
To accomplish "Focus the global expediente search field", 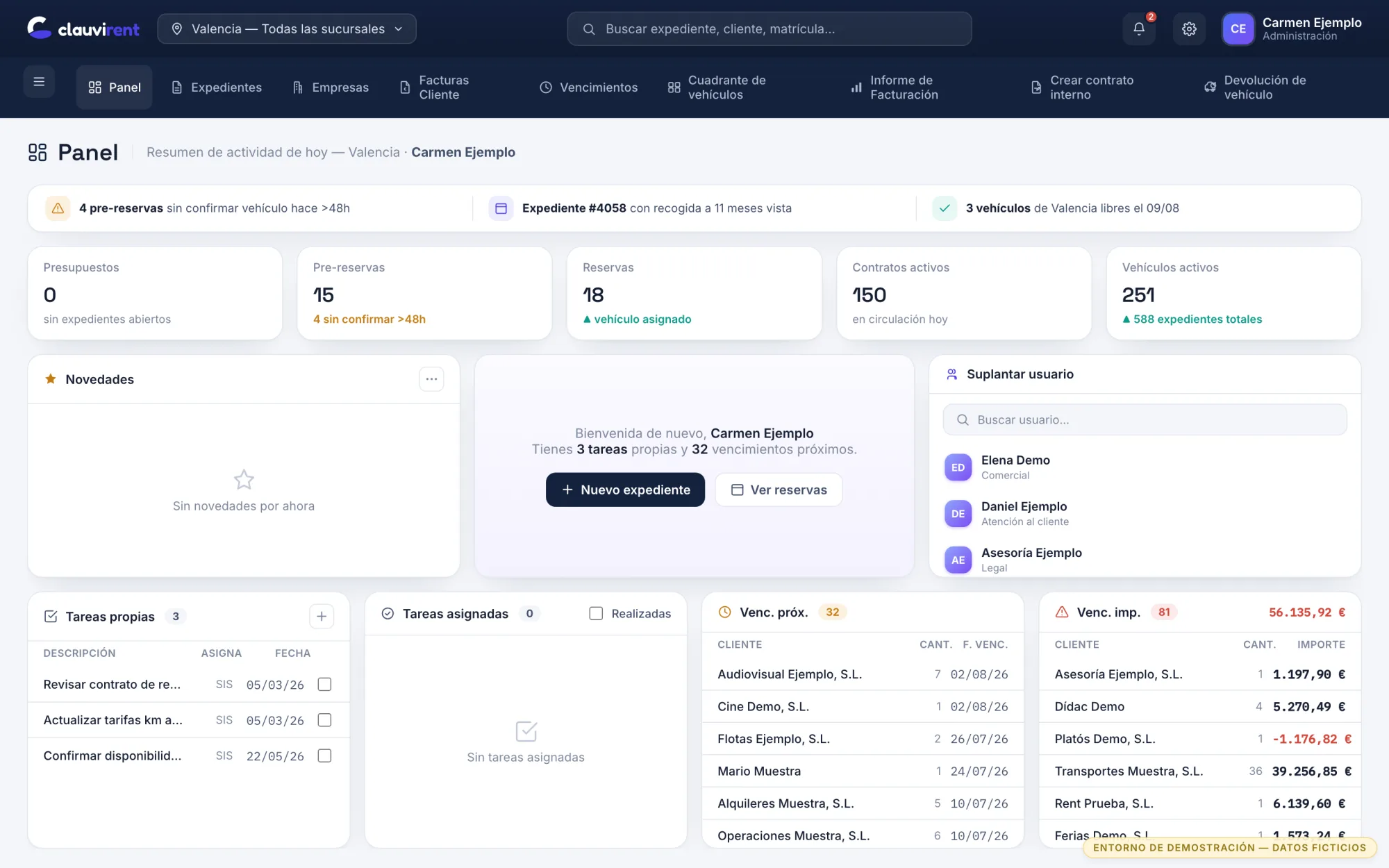I will pyautogui.click(x=770, y=29).
